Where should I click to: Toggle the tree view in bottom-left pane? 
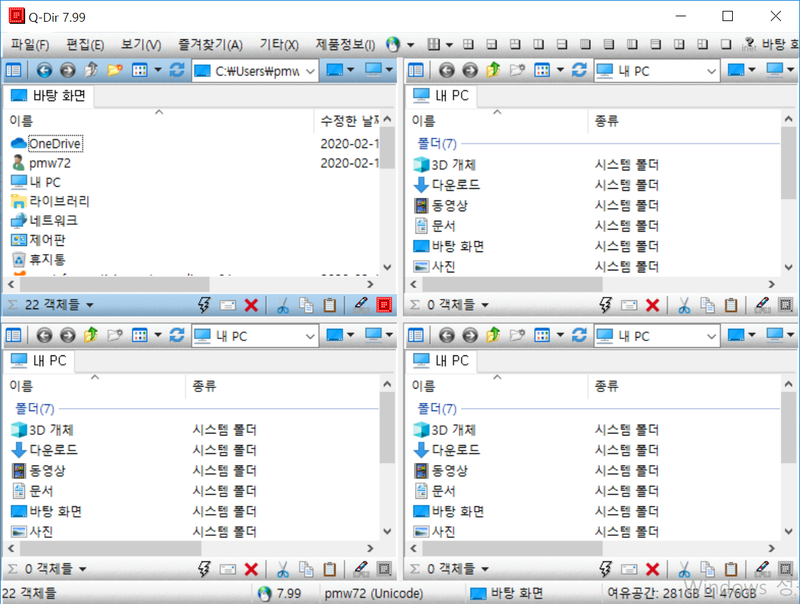(x=13, y=335)
